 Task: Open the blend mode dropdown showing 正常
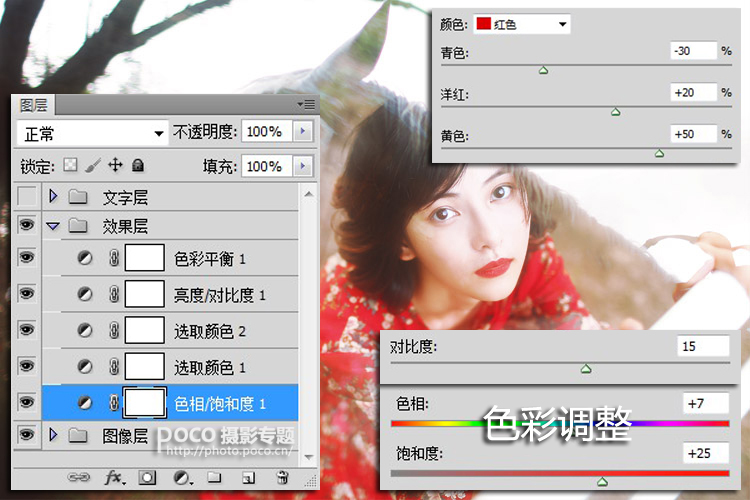tap(92, 133)
